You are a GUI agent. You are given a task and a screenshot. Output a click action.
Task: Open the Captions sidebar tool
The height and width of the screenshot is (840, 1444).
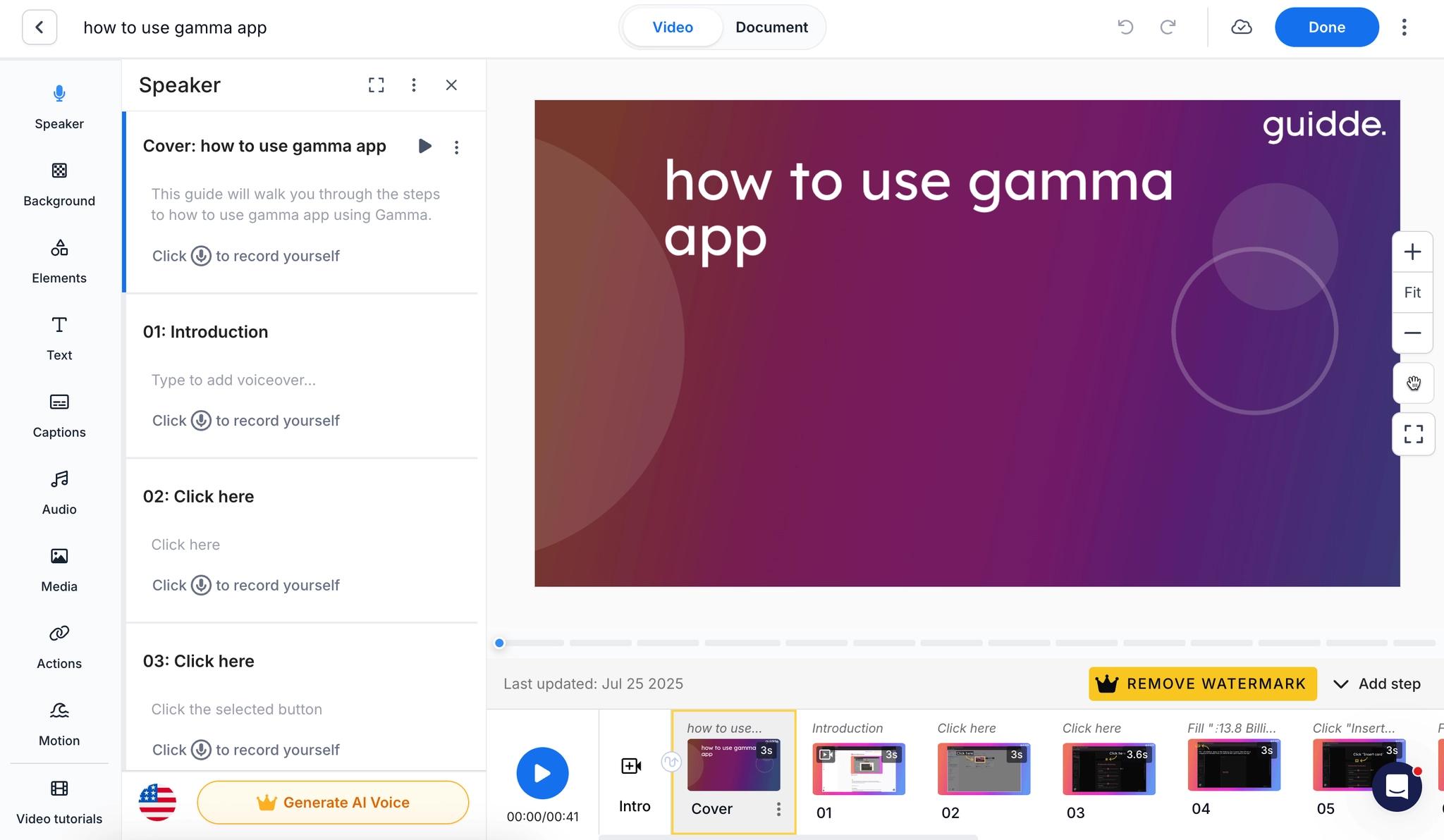59,416
